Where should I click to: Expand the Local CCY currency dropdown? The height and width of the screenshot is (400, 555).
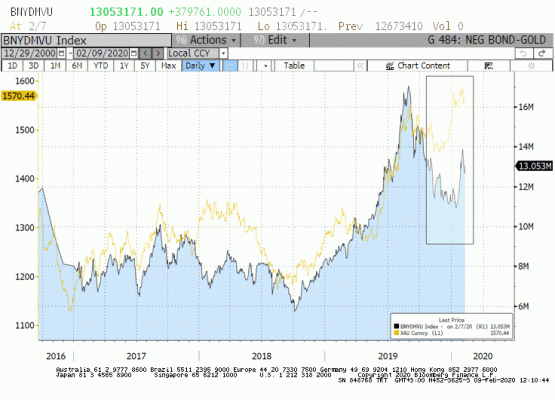(x=223, y=53)
